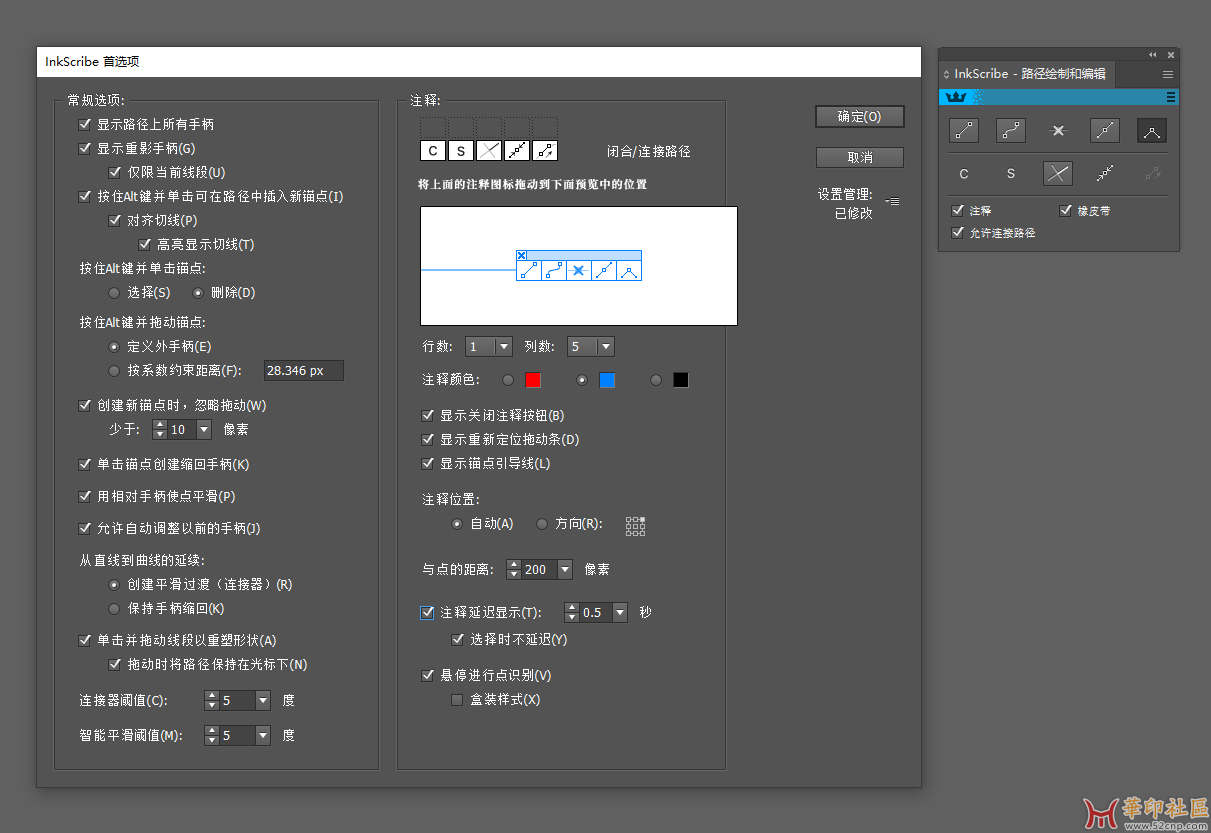The height and width of the screenshot is (833, 1211).
Task: Pick the blue annotation color swatch
Action: [x=607, y=380]
